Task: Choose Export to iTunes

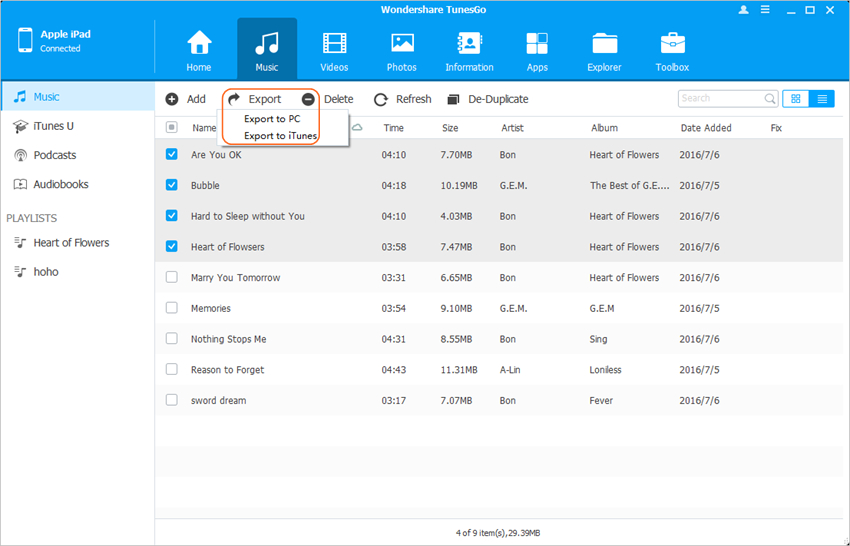Action: click(x=280, y=135)
